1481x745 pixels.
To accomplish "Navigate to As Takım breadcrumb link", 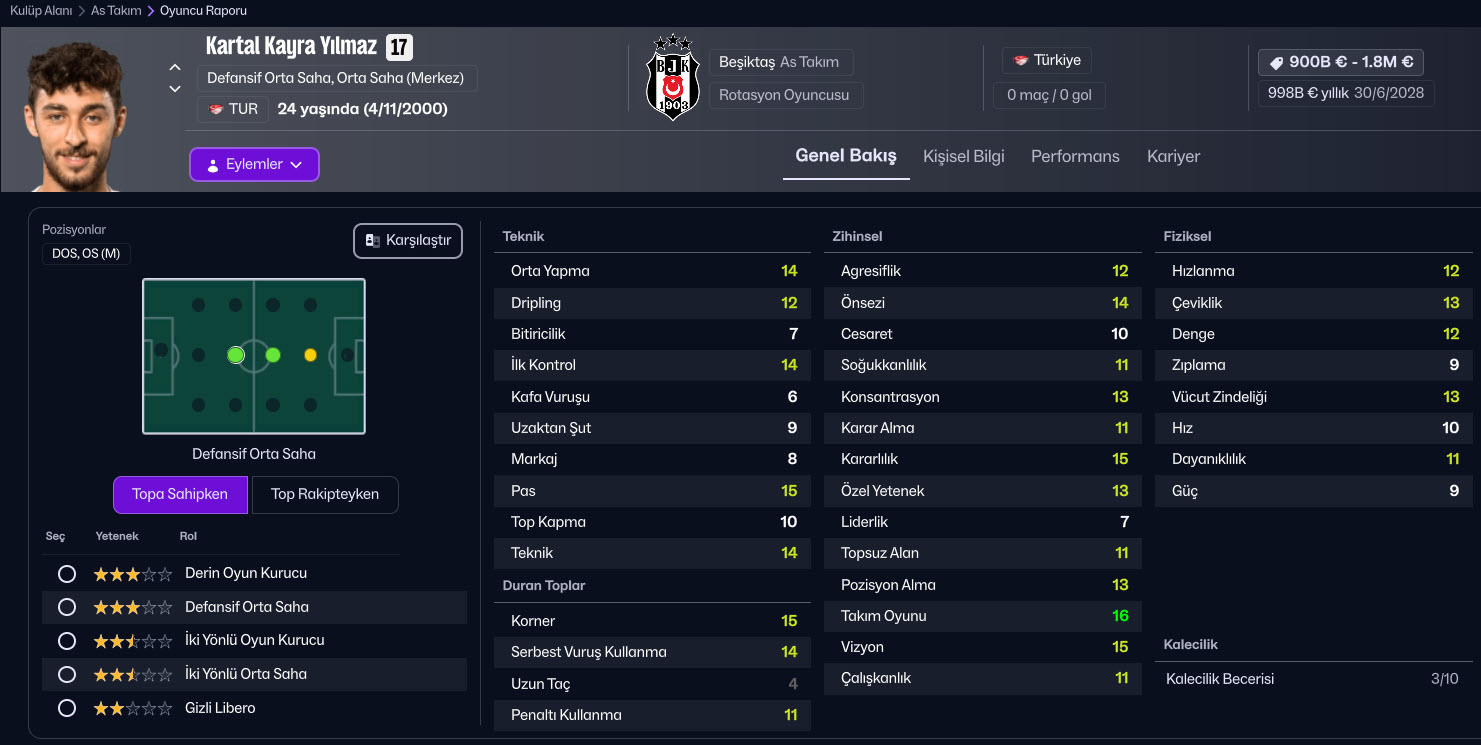I will click(118, 11).
